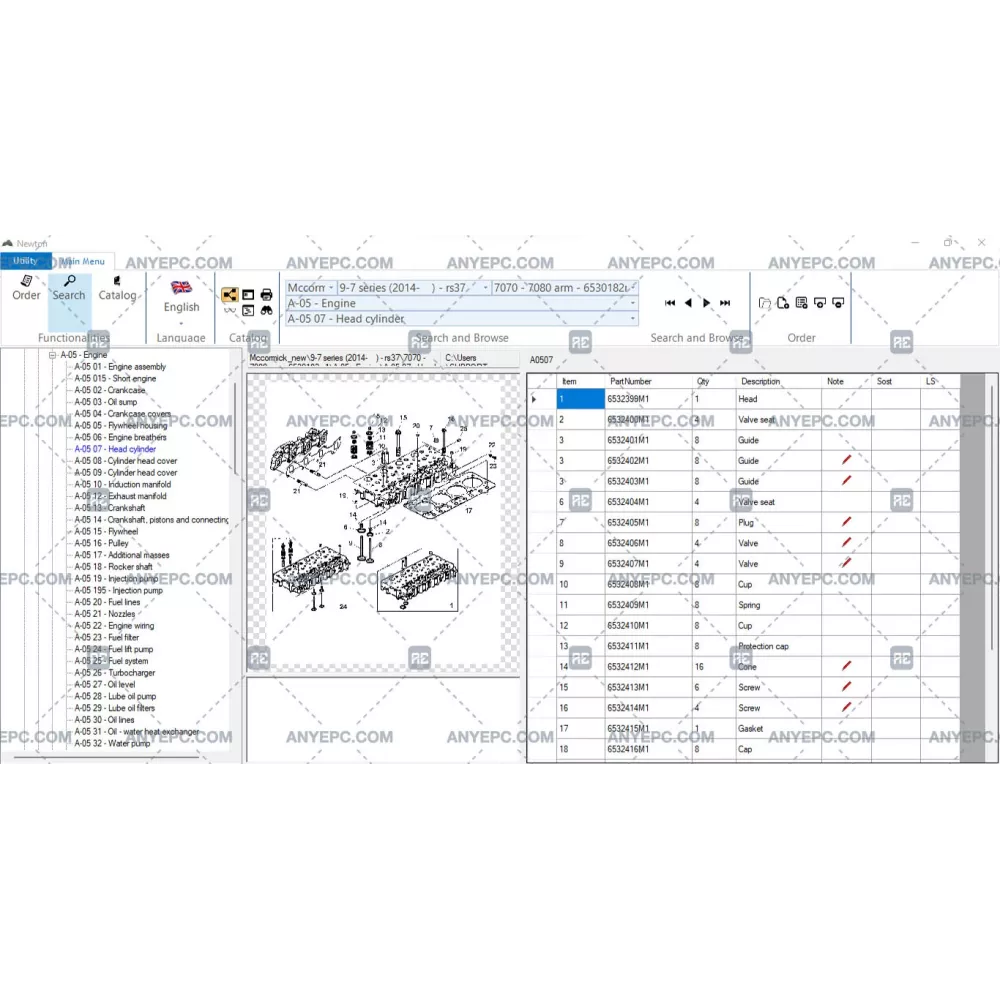
Task: Switch to the Utility tab
Action: (x=25, y=261)
